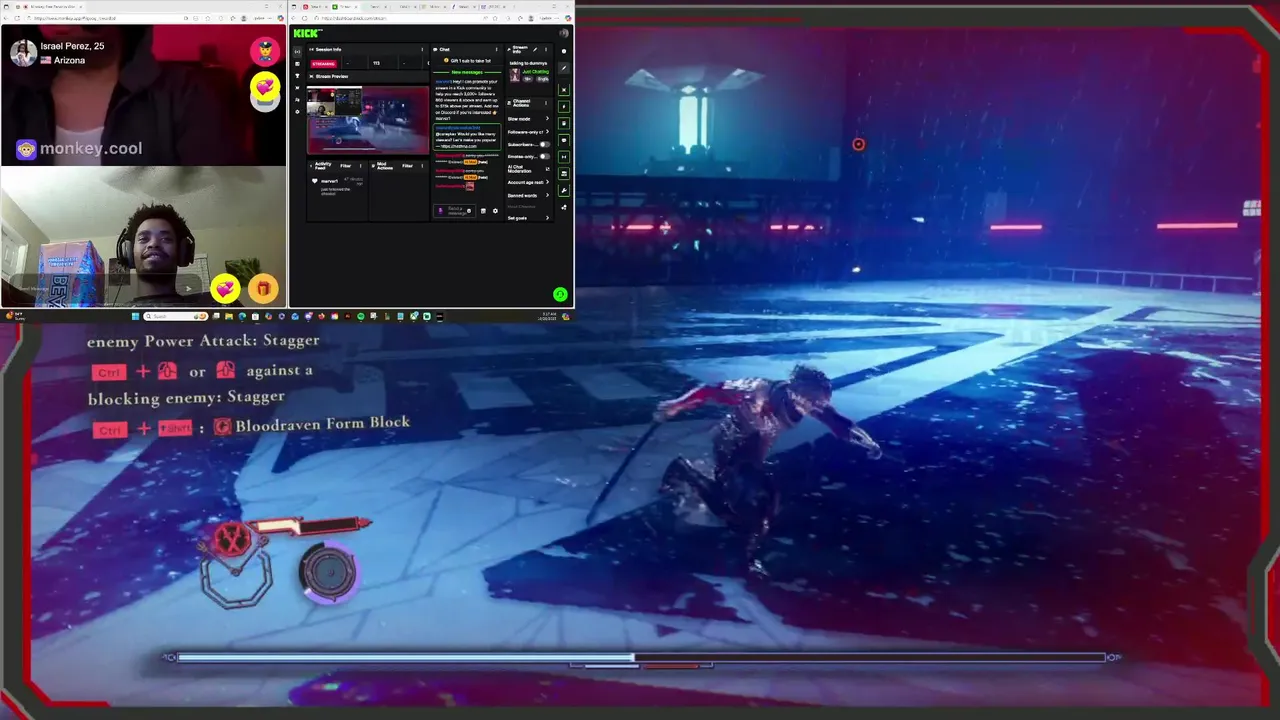Viewport: 1280px width, 720px height.
Task: Open the trophy icon in Kick's left sidebar
Action: [x=297, y=76]
